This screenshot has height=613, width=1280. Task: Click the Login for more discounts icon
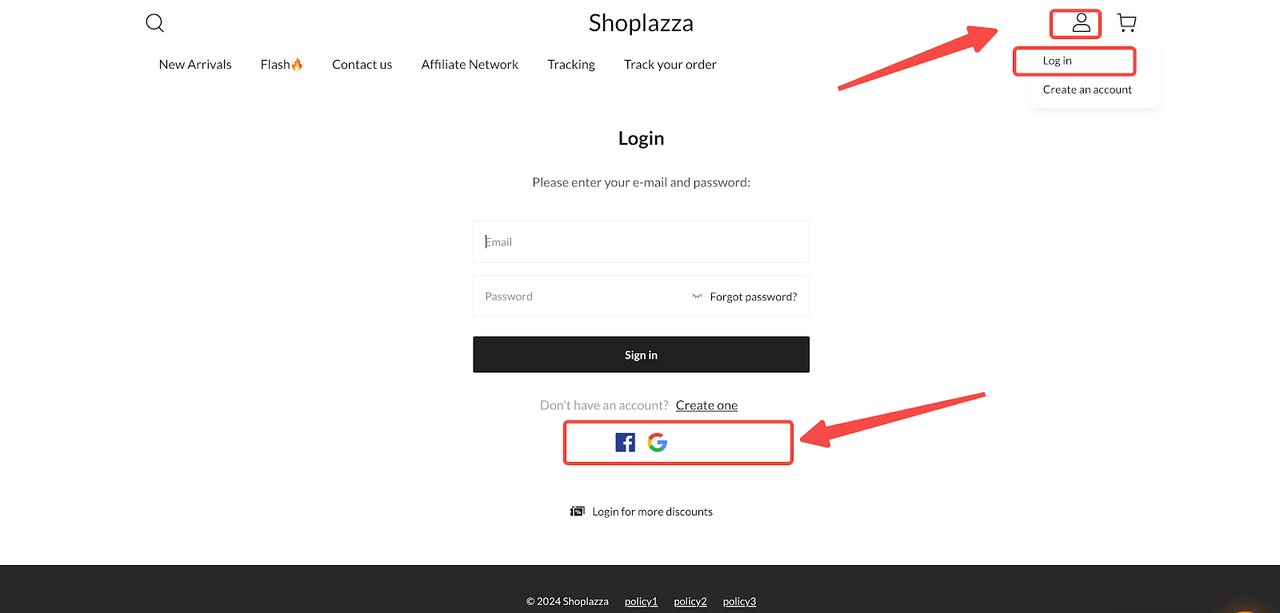coord(577,511)
